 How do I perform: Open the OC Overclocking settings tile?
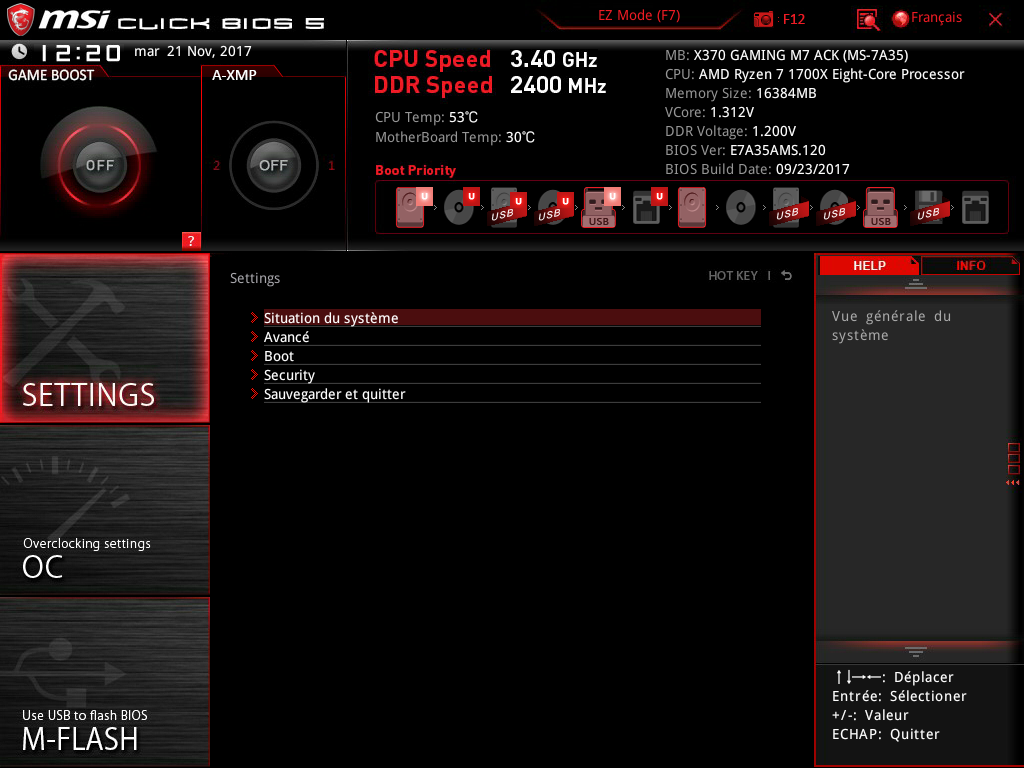[x=104, y=510]
